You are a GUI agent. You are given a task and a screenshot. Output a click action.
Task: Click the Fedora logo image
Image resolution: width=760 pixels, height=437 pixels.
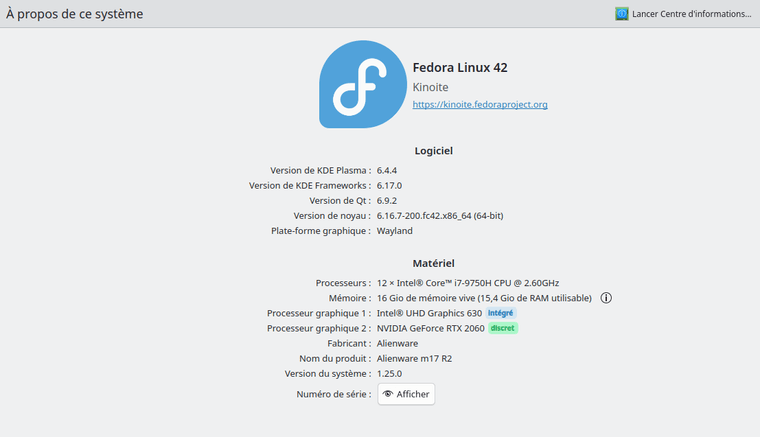click(x=363, y=84)
